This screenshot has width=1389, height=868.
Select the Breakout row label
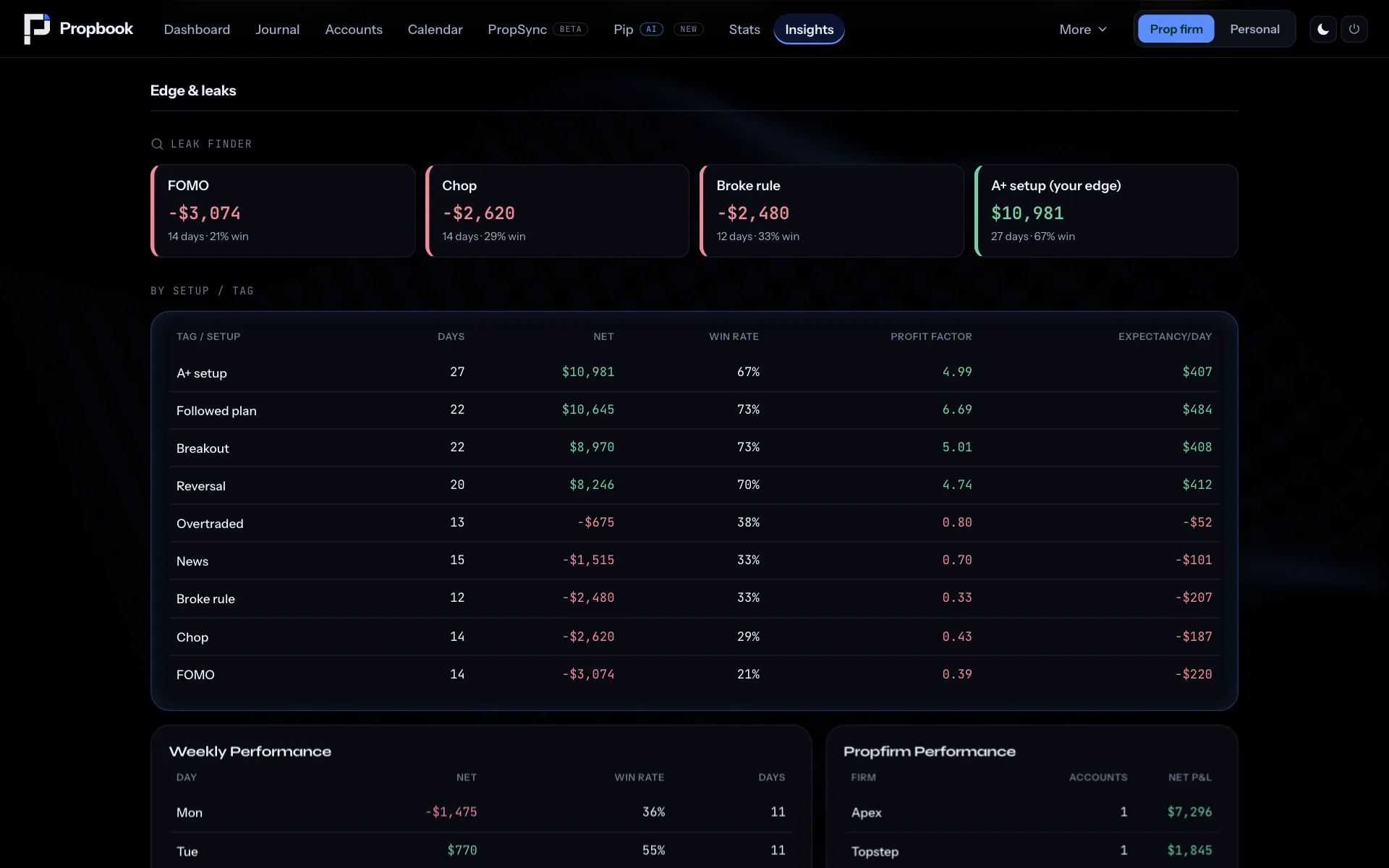pos(203,448)
